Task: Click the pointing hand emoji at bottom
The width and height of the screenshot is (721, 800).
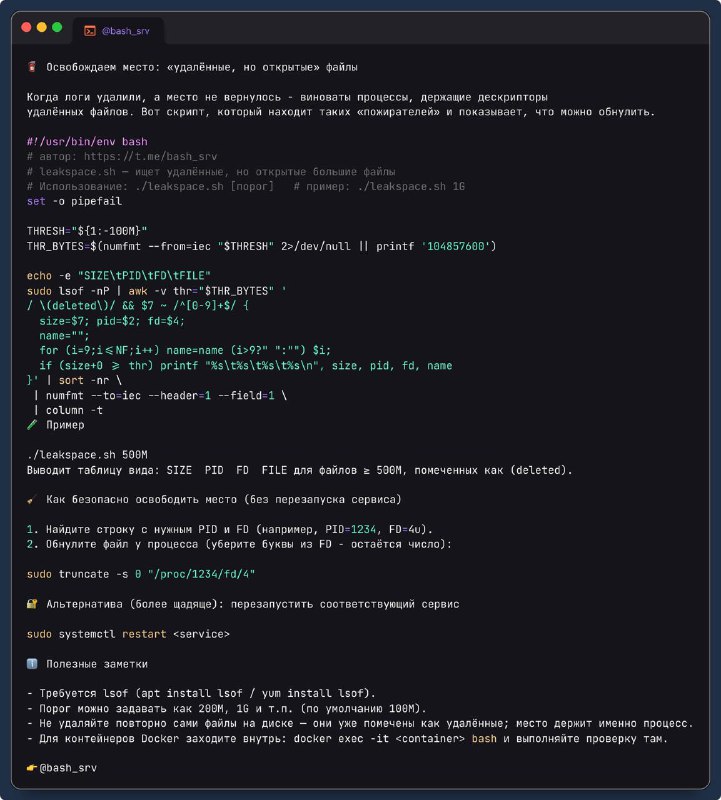Action: 32,767
